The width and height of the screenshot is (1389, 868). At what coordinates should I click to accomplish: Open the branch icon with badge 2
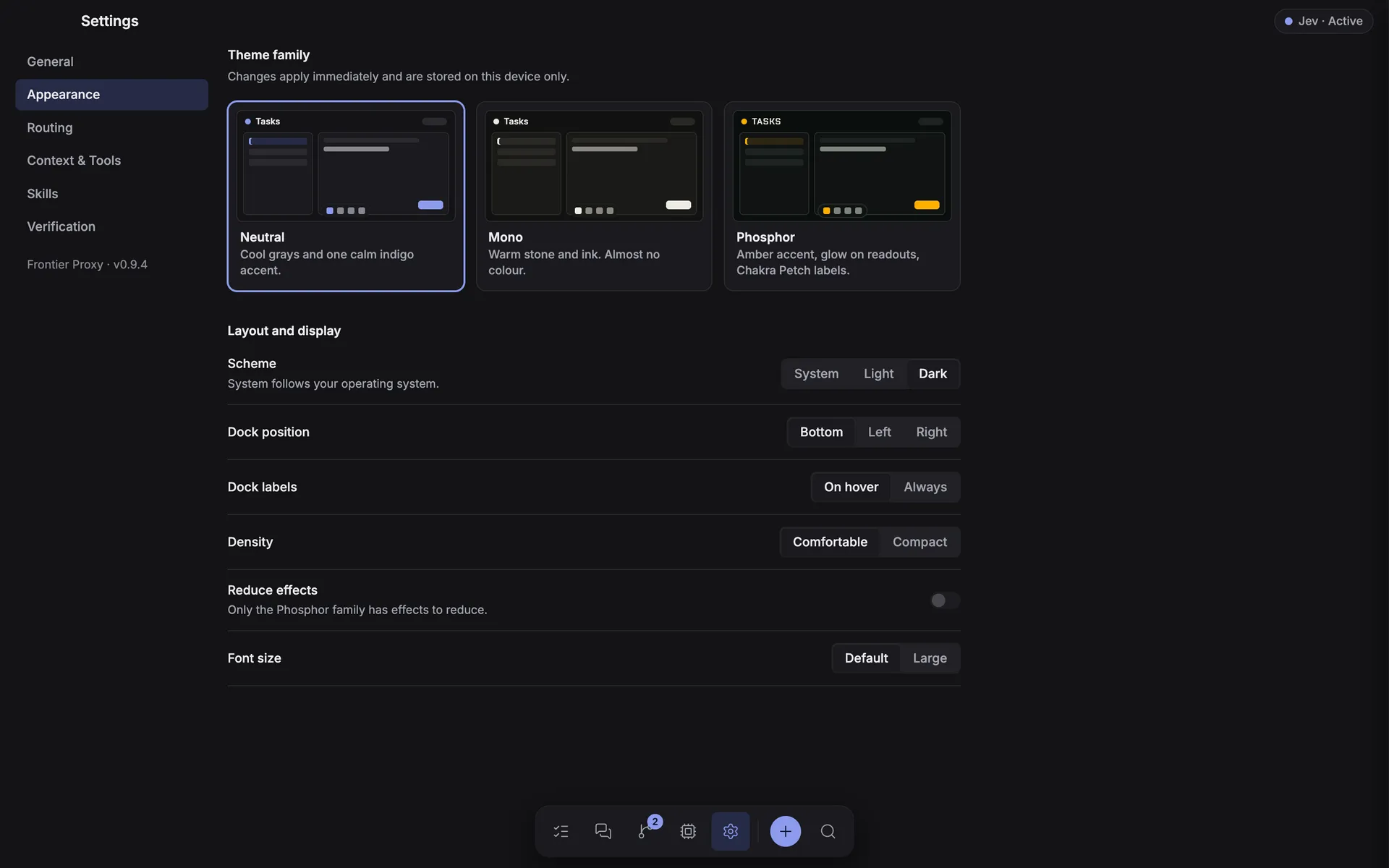645,831
